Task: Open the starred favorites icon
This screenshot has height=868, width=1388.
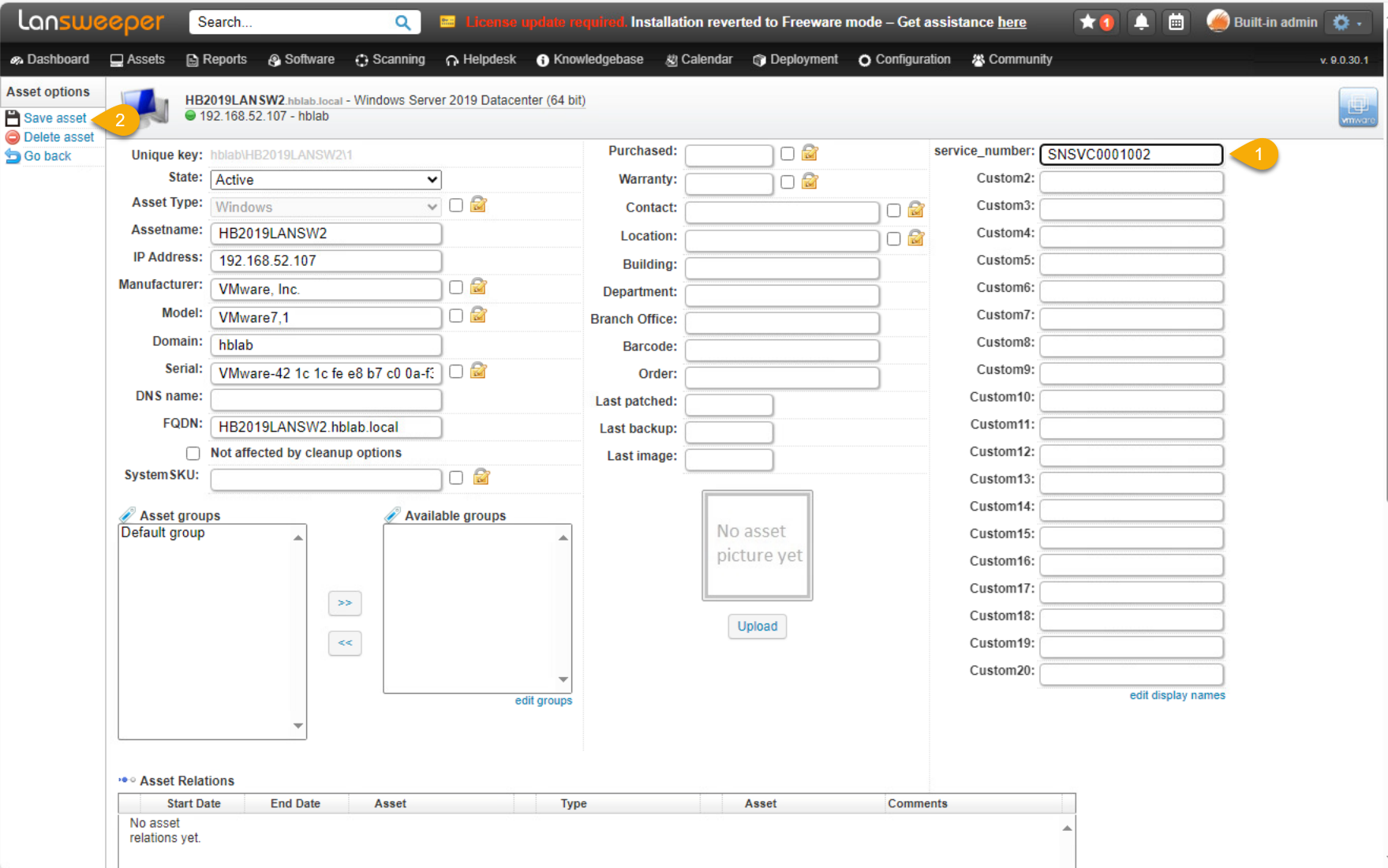Action: [1087, 22]
